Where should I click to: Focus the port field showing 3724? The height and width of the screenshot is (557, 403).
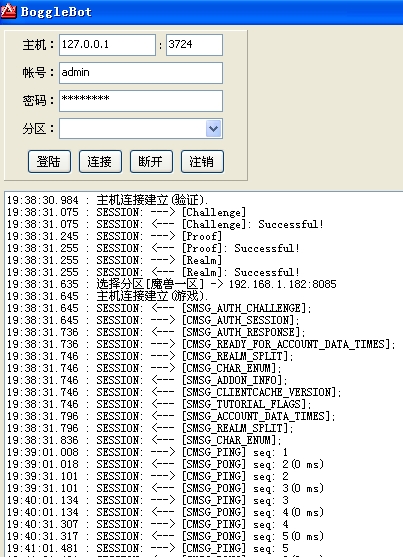pos(194,45)
